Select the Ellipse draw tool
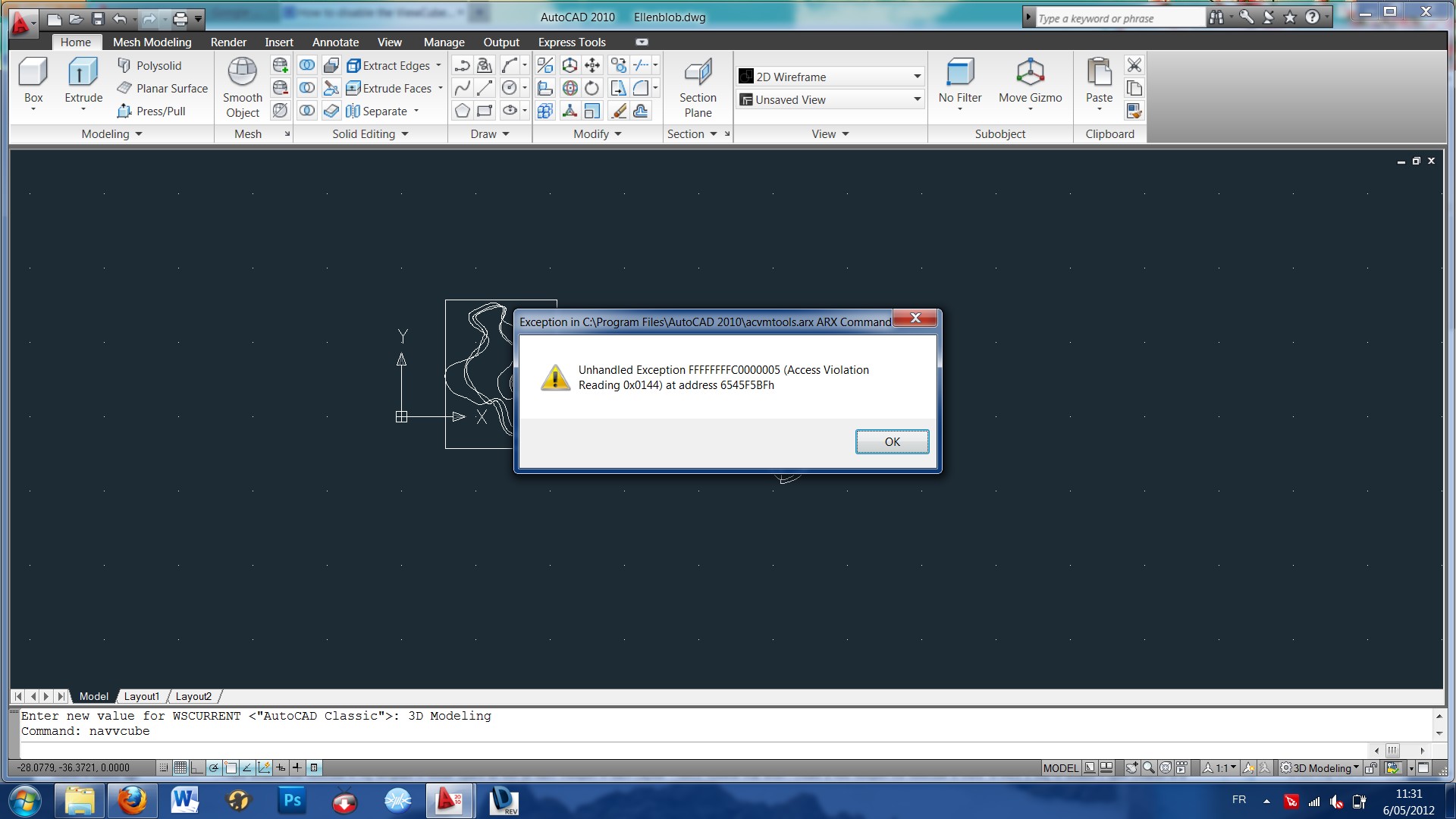This screenshot has width=1456, height=819. pos(510,111)
